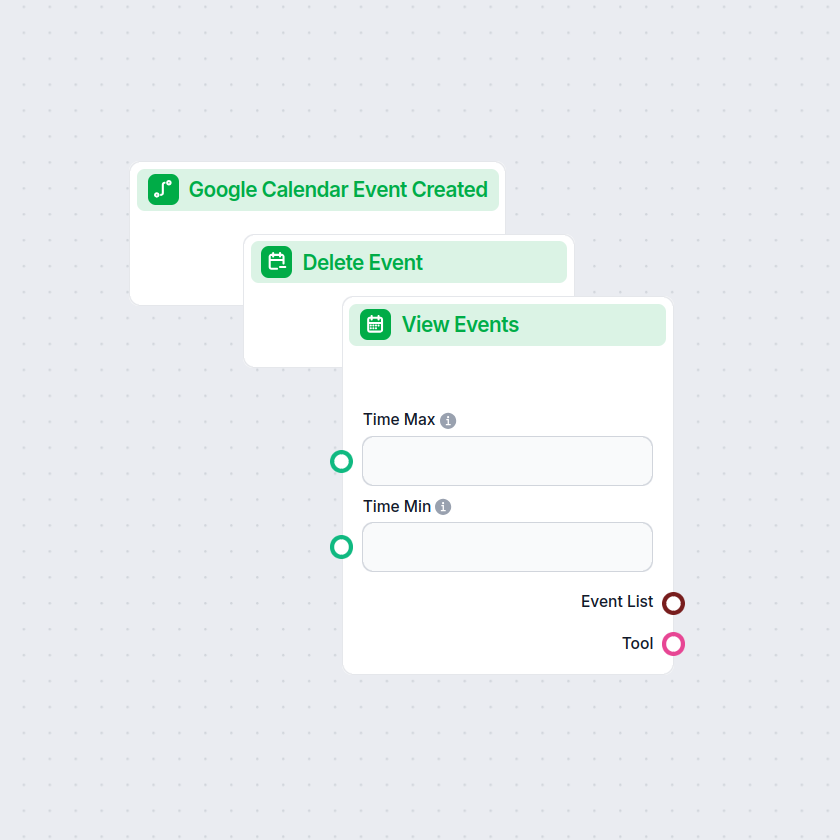Select the calendar icon on the Delete Event node
This screenshot has height=840, width=840.
point(275,262)
